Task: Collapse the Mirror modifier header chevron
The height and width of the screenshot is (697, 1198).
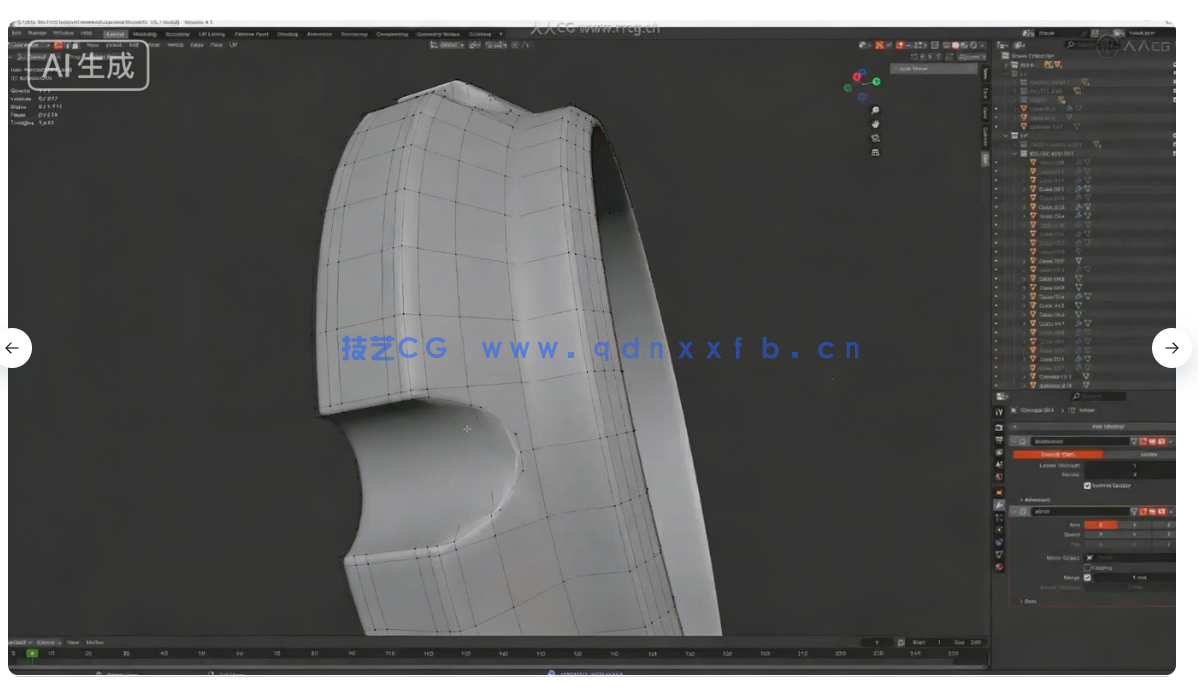Action: click(1015, 509)
